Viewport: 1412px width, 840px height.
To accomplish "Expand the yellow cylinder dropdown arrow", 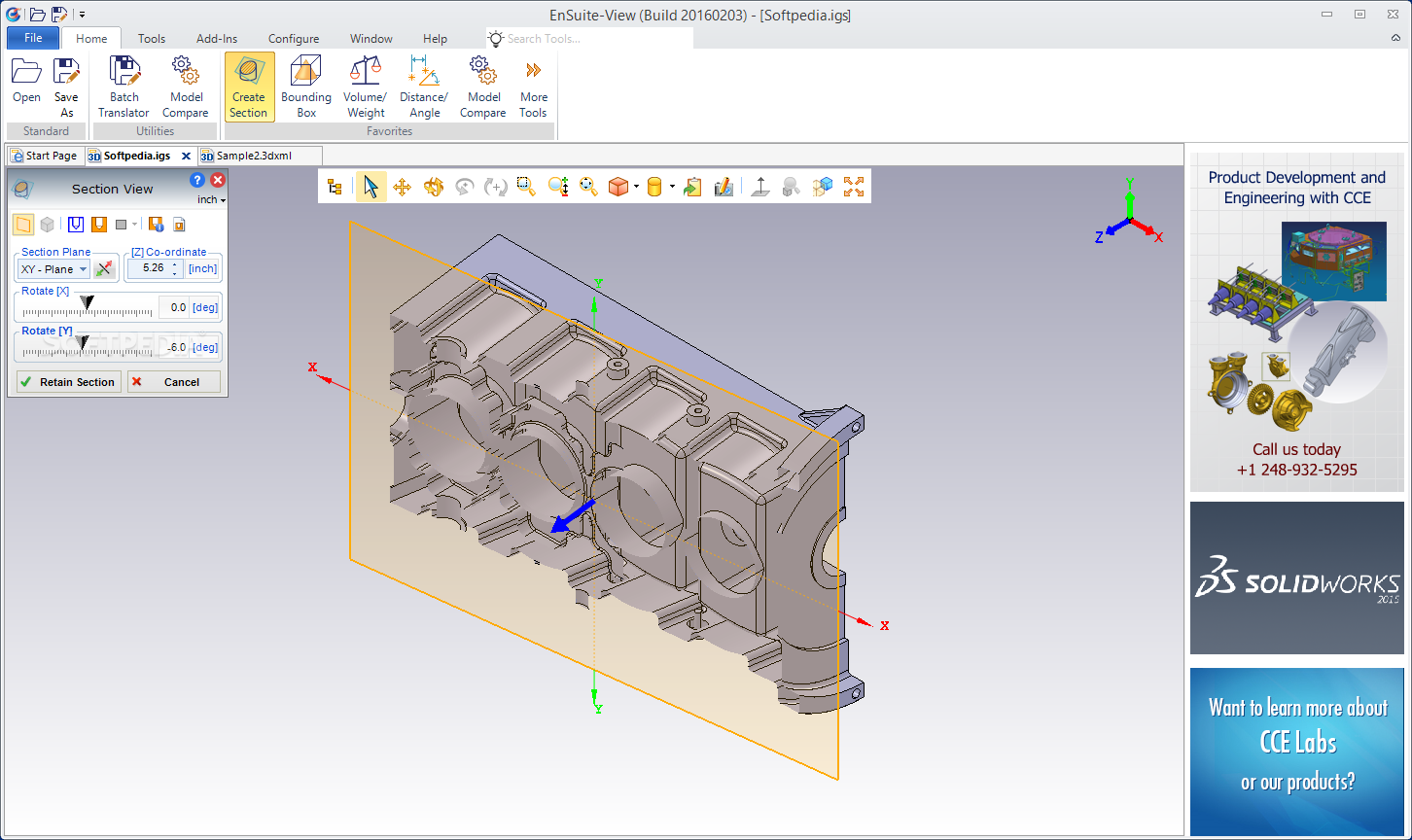I will tap(671, 187).
